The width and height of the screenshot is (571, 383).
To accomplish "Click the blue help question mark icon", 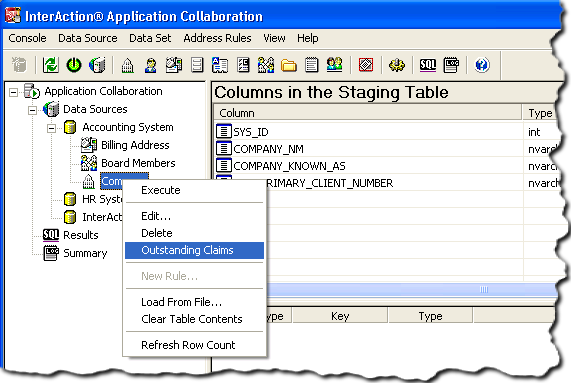I will 482,65.
